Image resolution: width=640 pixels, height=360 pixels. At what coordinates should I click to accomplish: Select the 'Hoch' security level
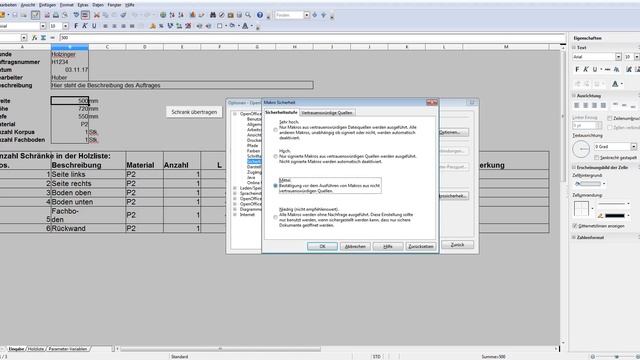[x=276, y=156]
